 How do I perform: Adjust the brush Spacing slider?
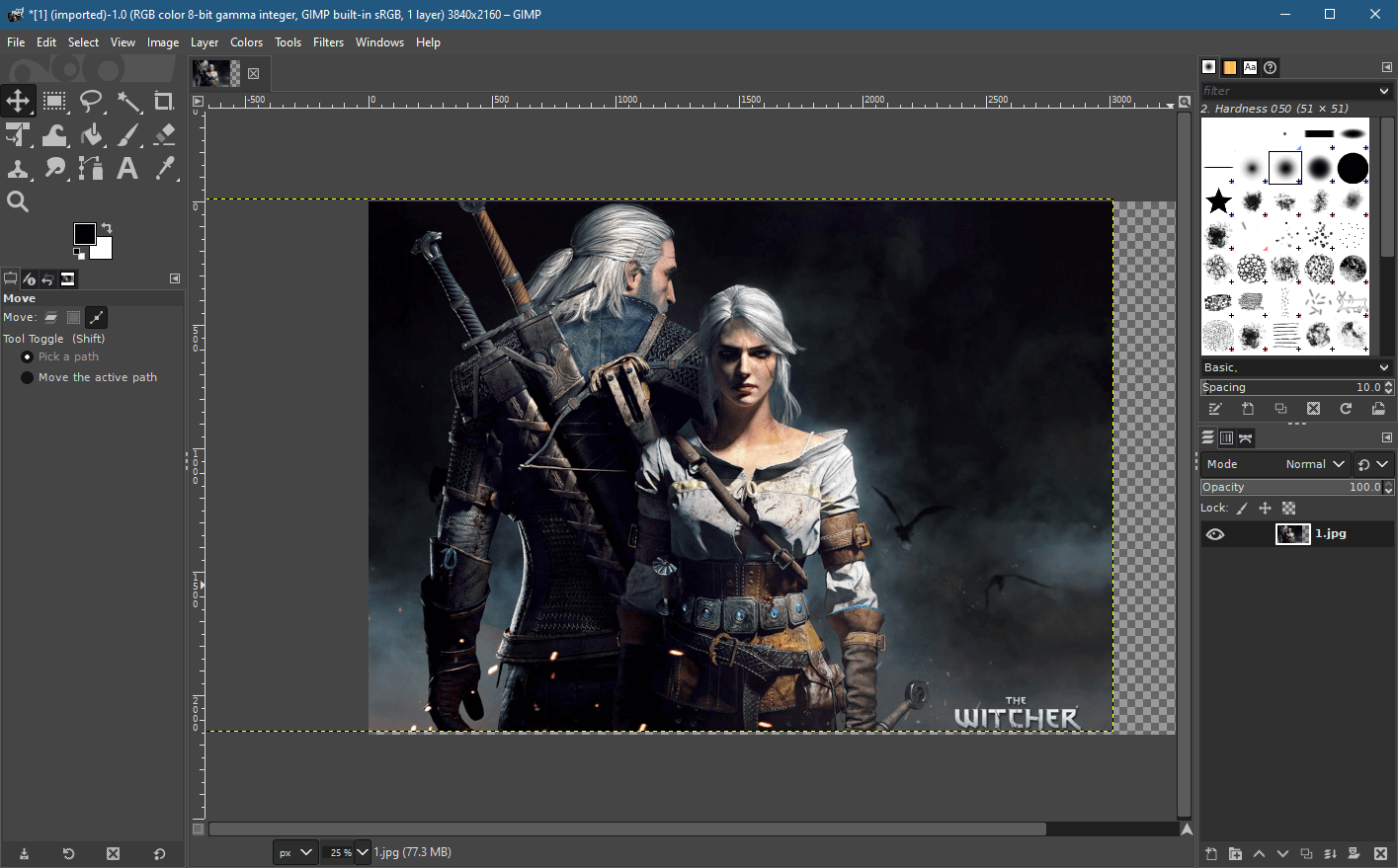[1291, 388]
